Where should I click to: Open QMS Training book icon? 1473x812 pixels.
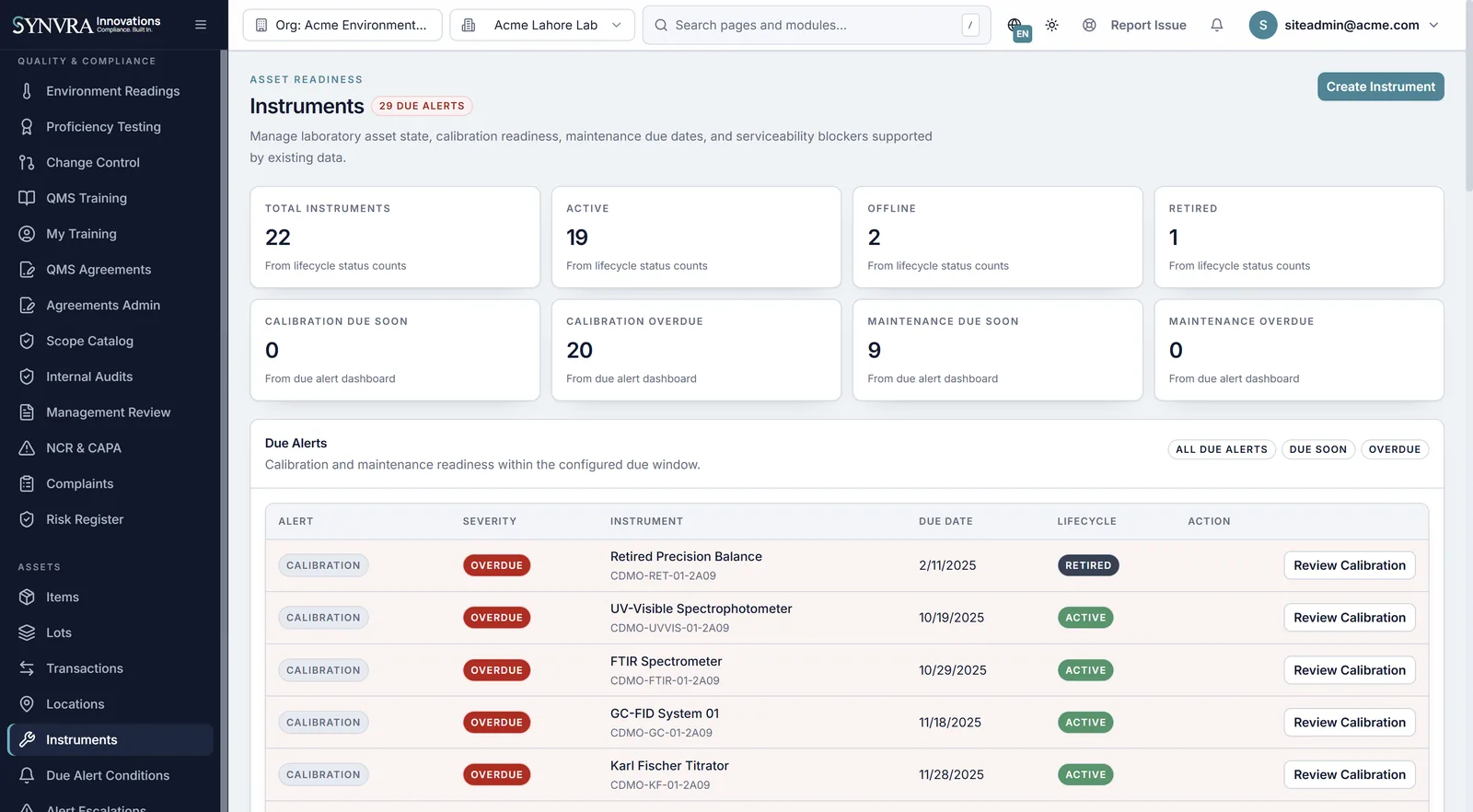(27, 198)
